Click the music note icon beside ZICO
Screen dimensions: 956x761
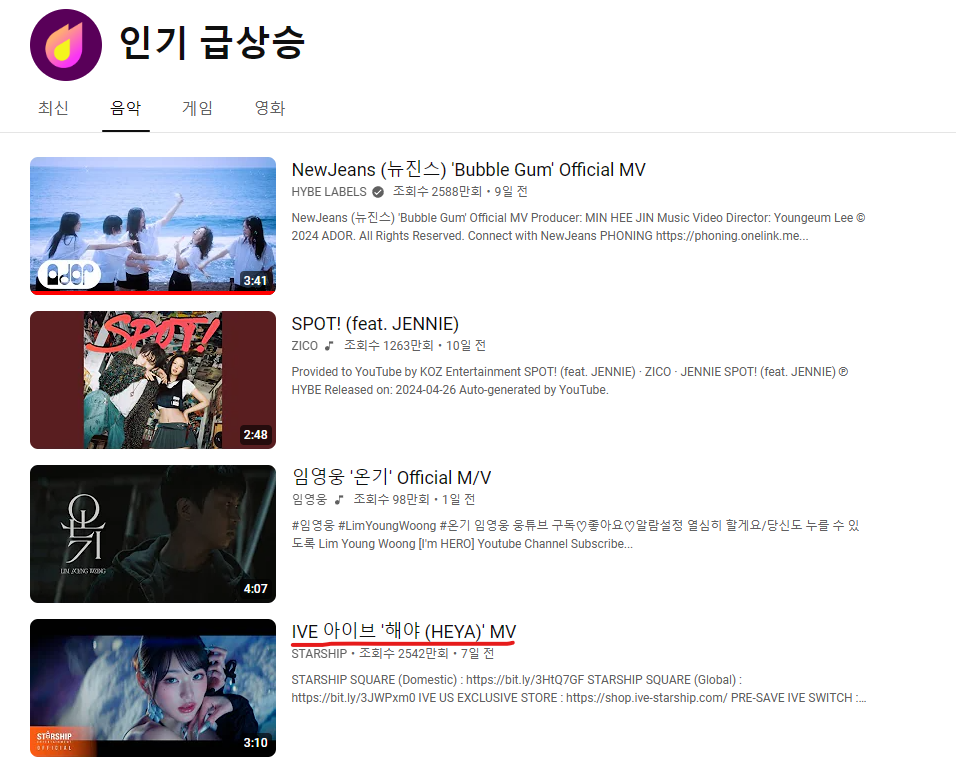[x=329, y=346]
